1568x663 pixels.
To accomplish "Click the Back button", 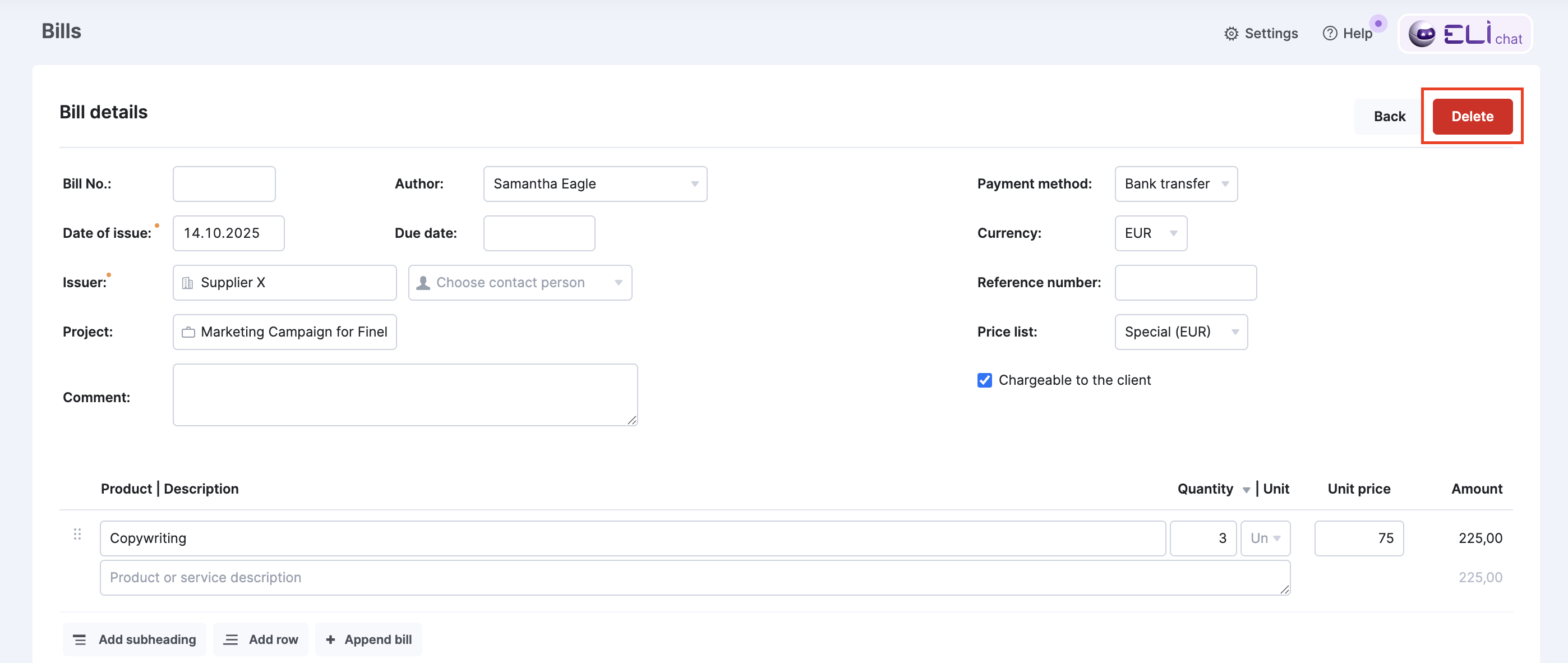I will (1389, 116).
